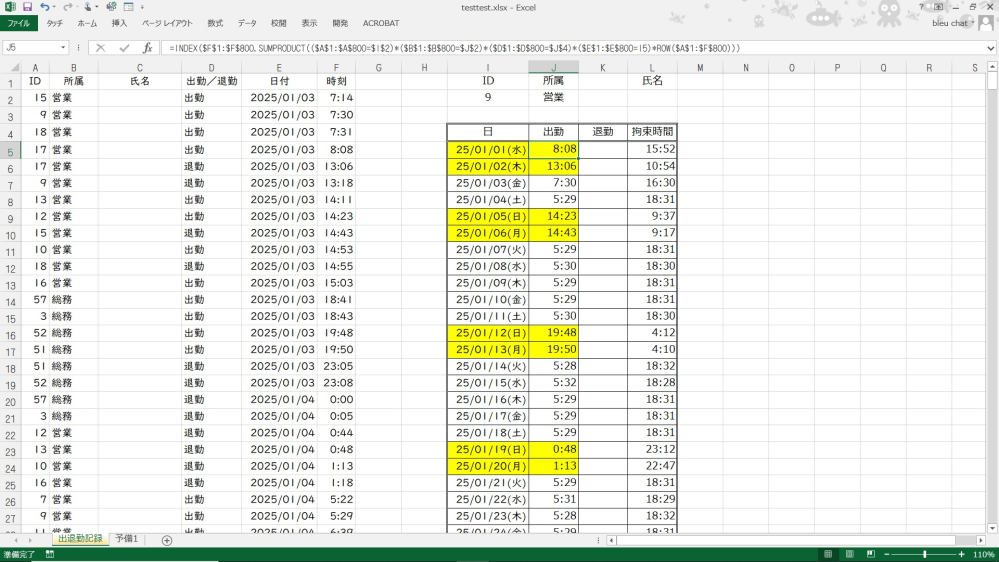
Task: Expand the formula bar chevron
Action: (991, 48)
